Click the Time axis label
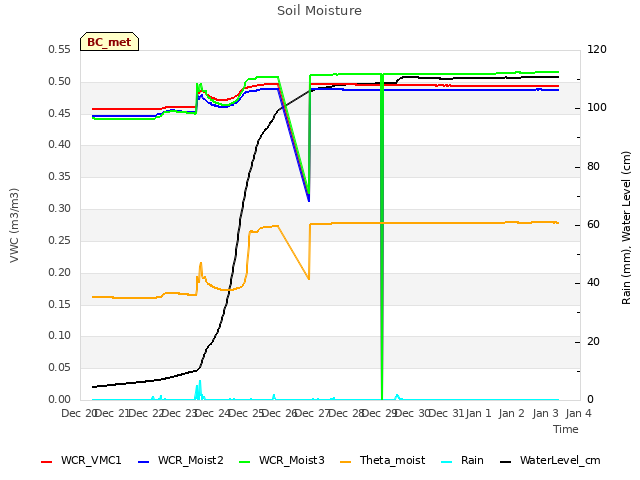 566,429
